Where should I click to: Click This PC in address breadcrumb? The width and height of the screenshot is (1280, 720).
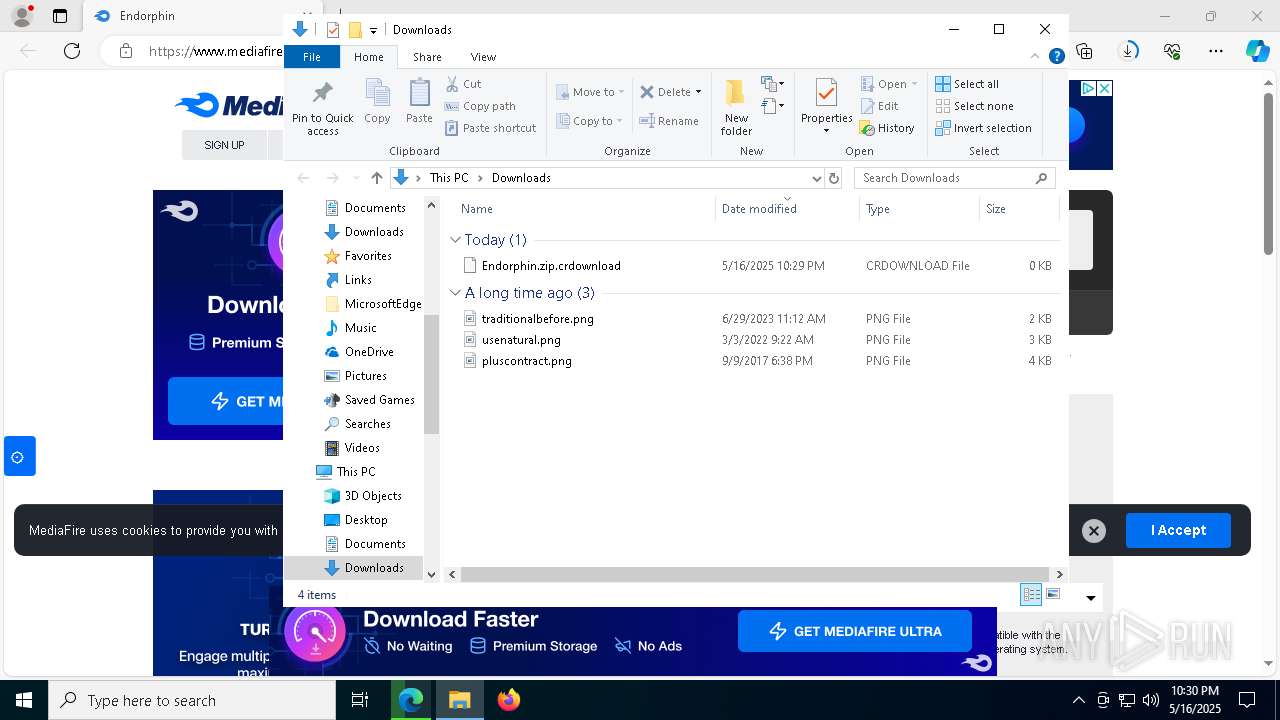[x=449, y=178]
